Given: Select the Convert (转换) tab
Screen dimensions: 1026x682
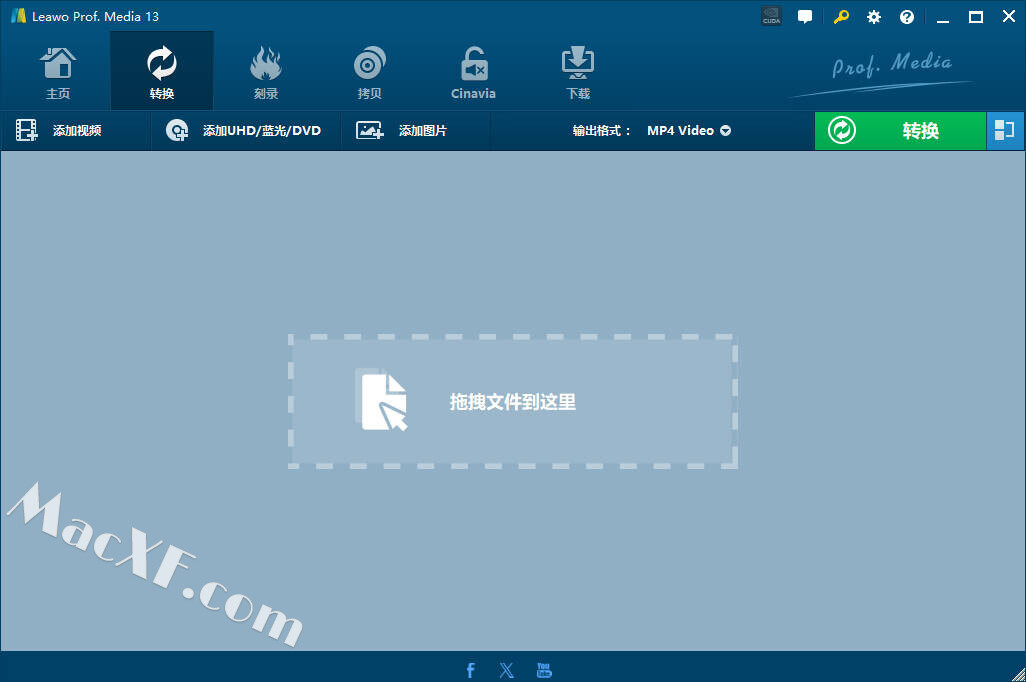Looking at the screenshot, I should (162, 72).
